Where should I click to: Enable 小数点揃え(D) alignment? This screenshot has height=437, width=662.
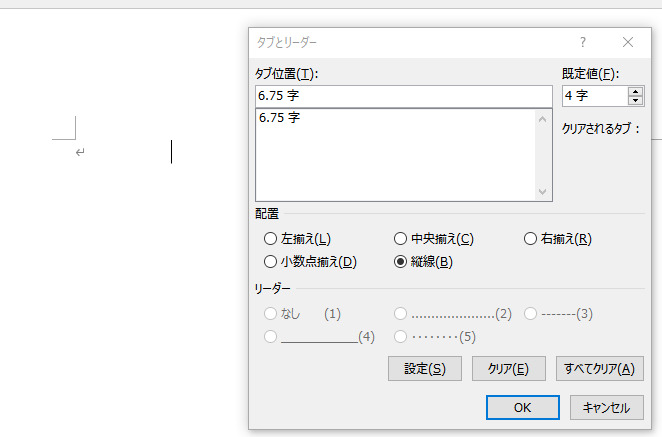pyautogui.click(x=270, y=262)
